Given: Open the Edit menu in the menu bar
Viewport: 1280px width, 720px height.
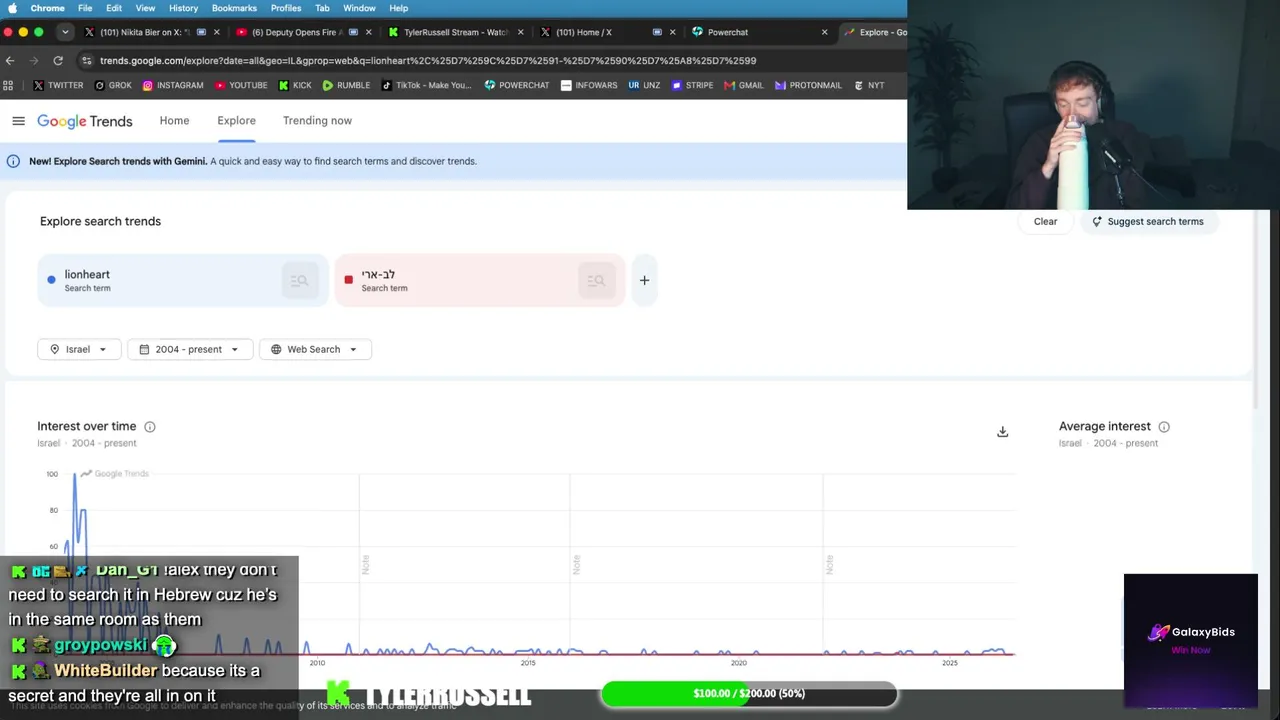Looking at the screenshot, I should tap(114, 8).
